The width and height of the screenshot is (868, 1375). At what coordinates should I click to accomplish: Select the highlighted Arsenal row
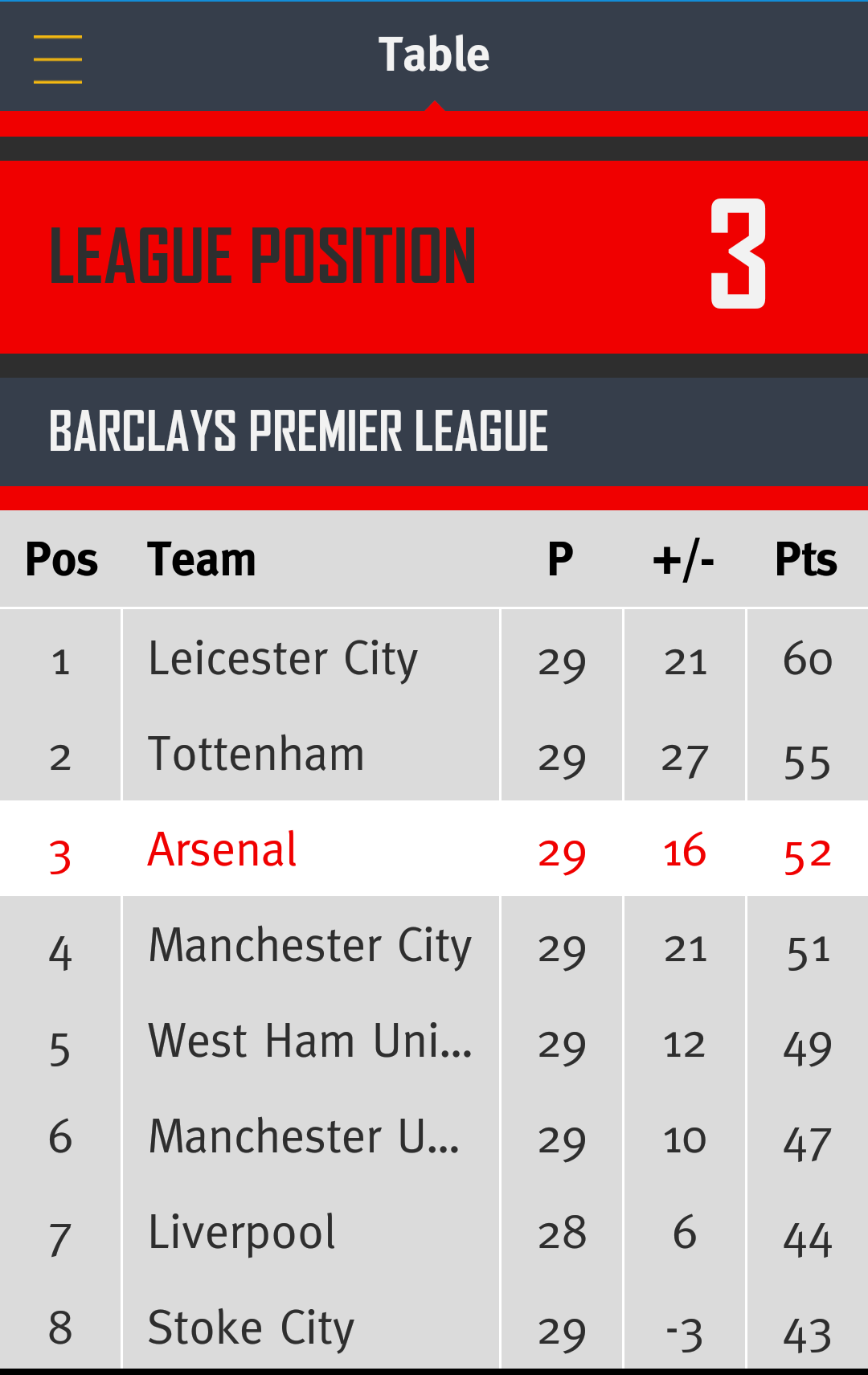[434, 849]
